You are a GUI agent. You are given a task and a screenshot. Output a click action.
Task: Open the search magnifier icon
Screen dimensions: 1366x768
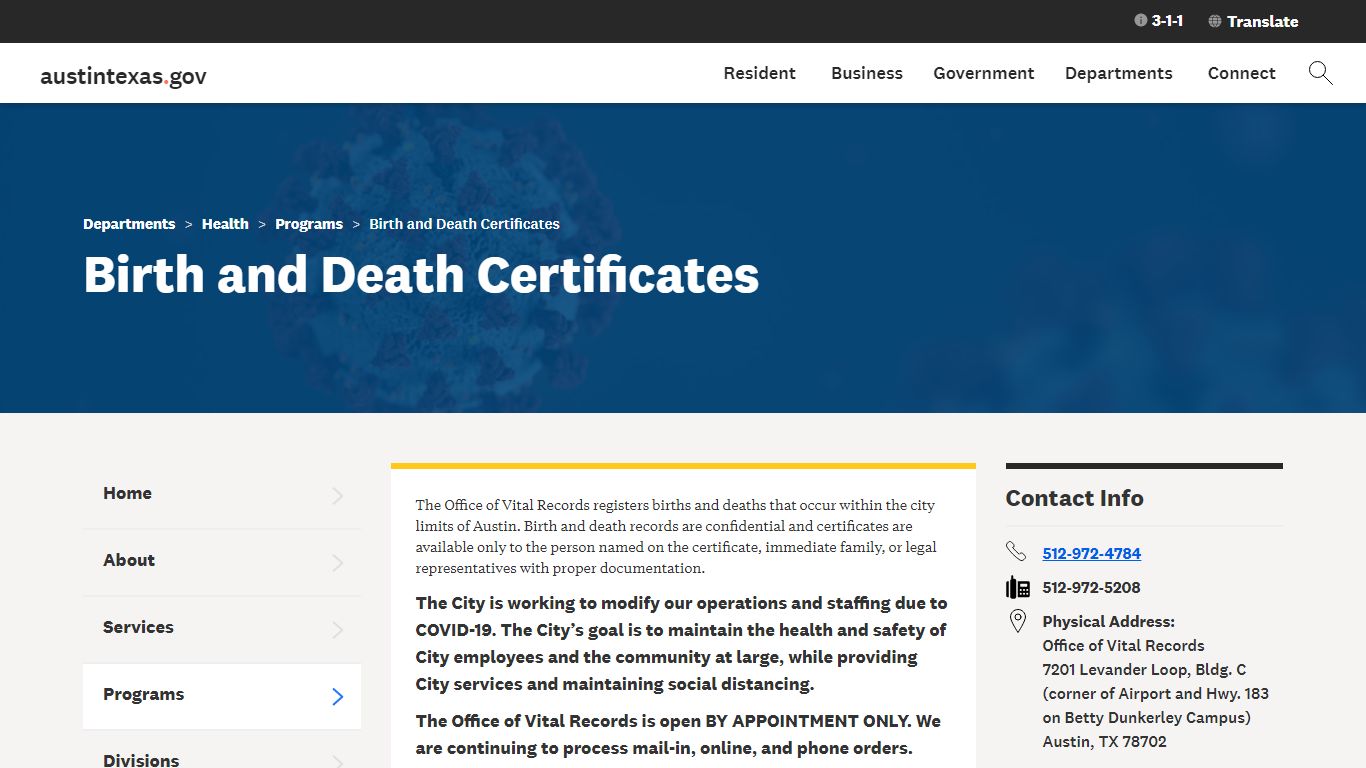[1320, 73]
